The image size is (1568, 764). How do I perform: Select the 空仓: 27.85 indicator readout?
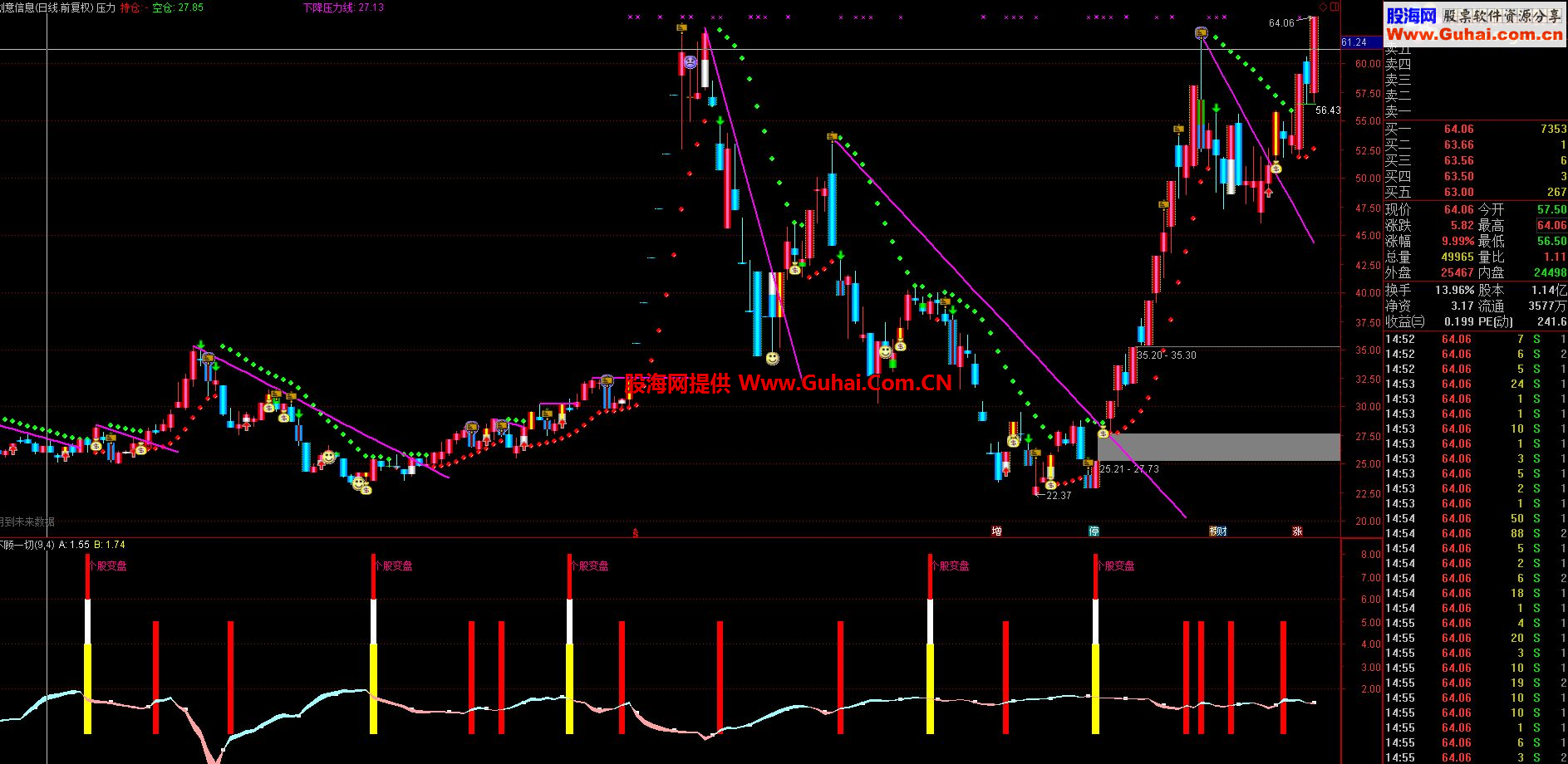coord(178,7)
